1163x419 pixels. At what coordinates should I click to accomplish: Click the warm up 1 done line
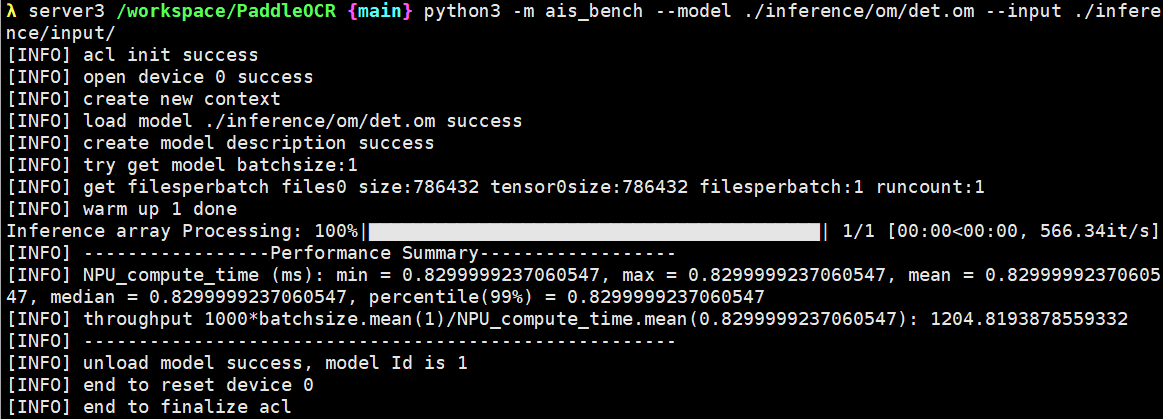click(x=122, y=209)
